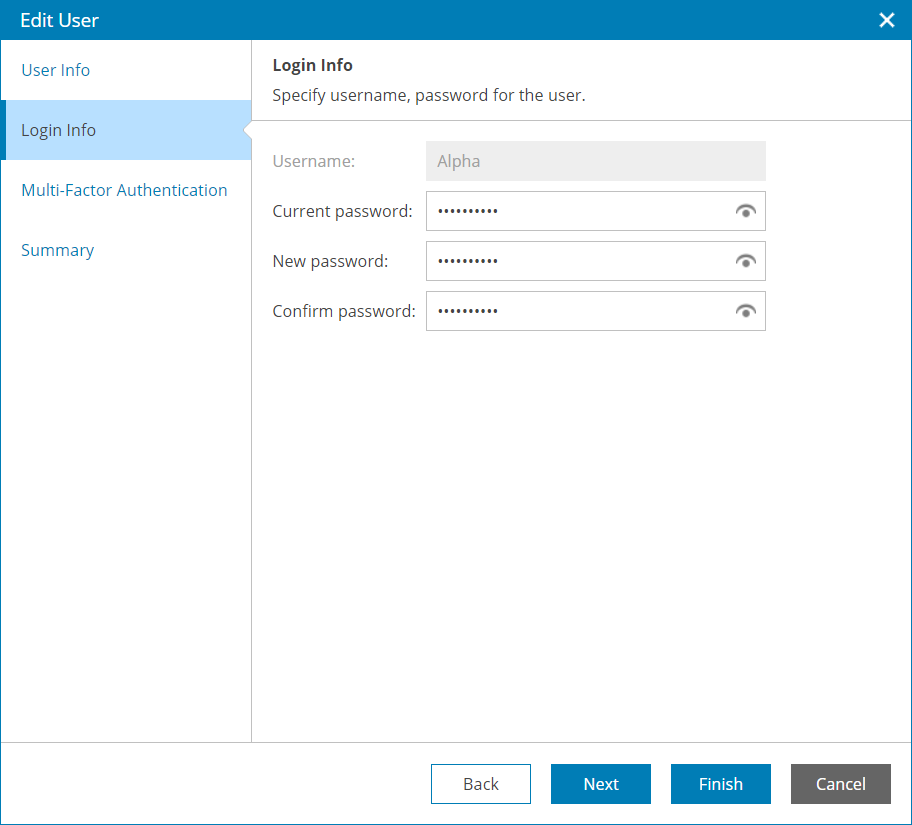Click the "Username:" label text
Viewport: 912px width, 825px height.
pyautogui.click(x=314, y=161)
